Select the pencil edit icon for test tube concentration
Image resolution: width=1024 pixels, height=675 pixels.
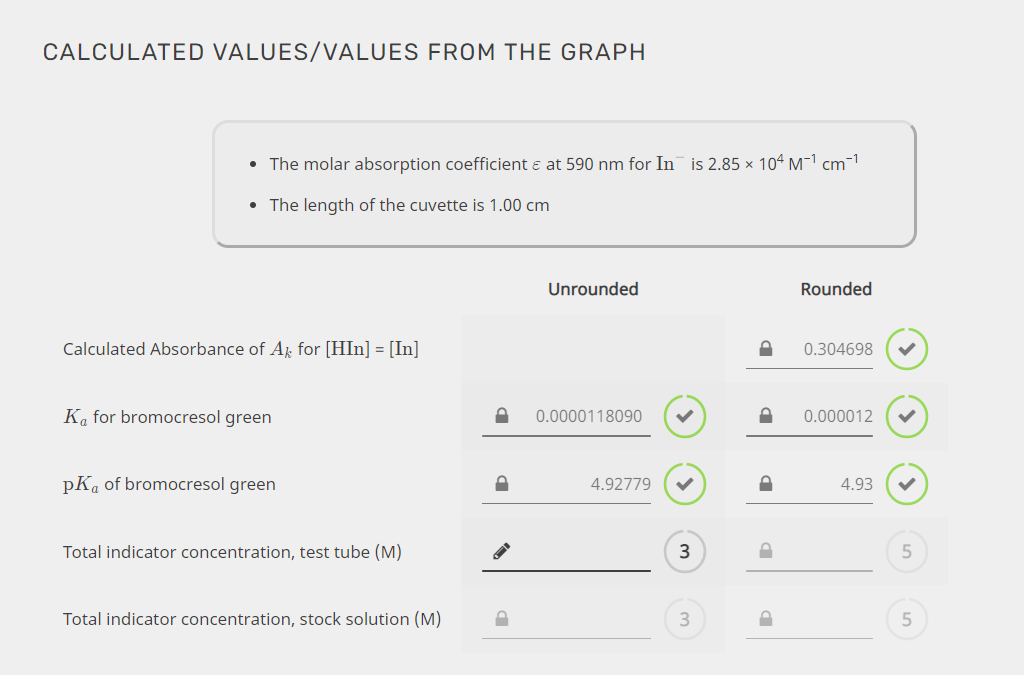pos(501,551)
